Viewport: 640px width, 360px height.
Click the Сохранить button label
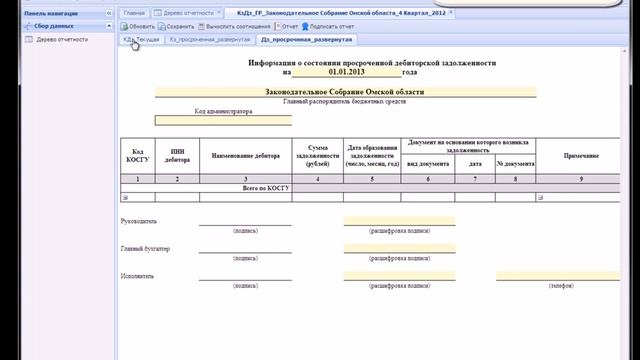pyautogui.click(x=180, y=27)
